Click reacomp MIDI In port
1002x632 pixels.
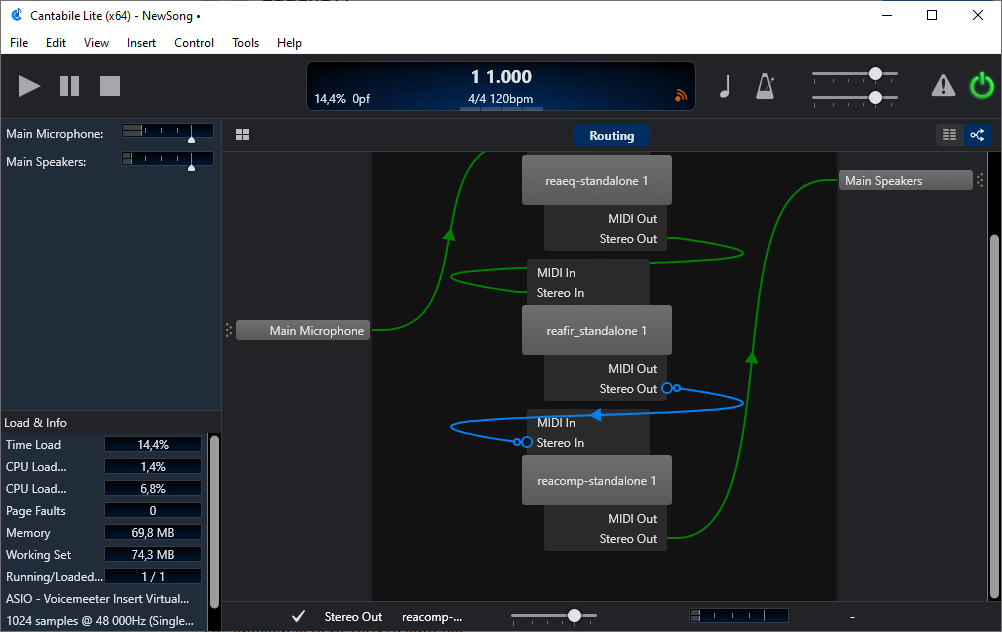point(556,423)
